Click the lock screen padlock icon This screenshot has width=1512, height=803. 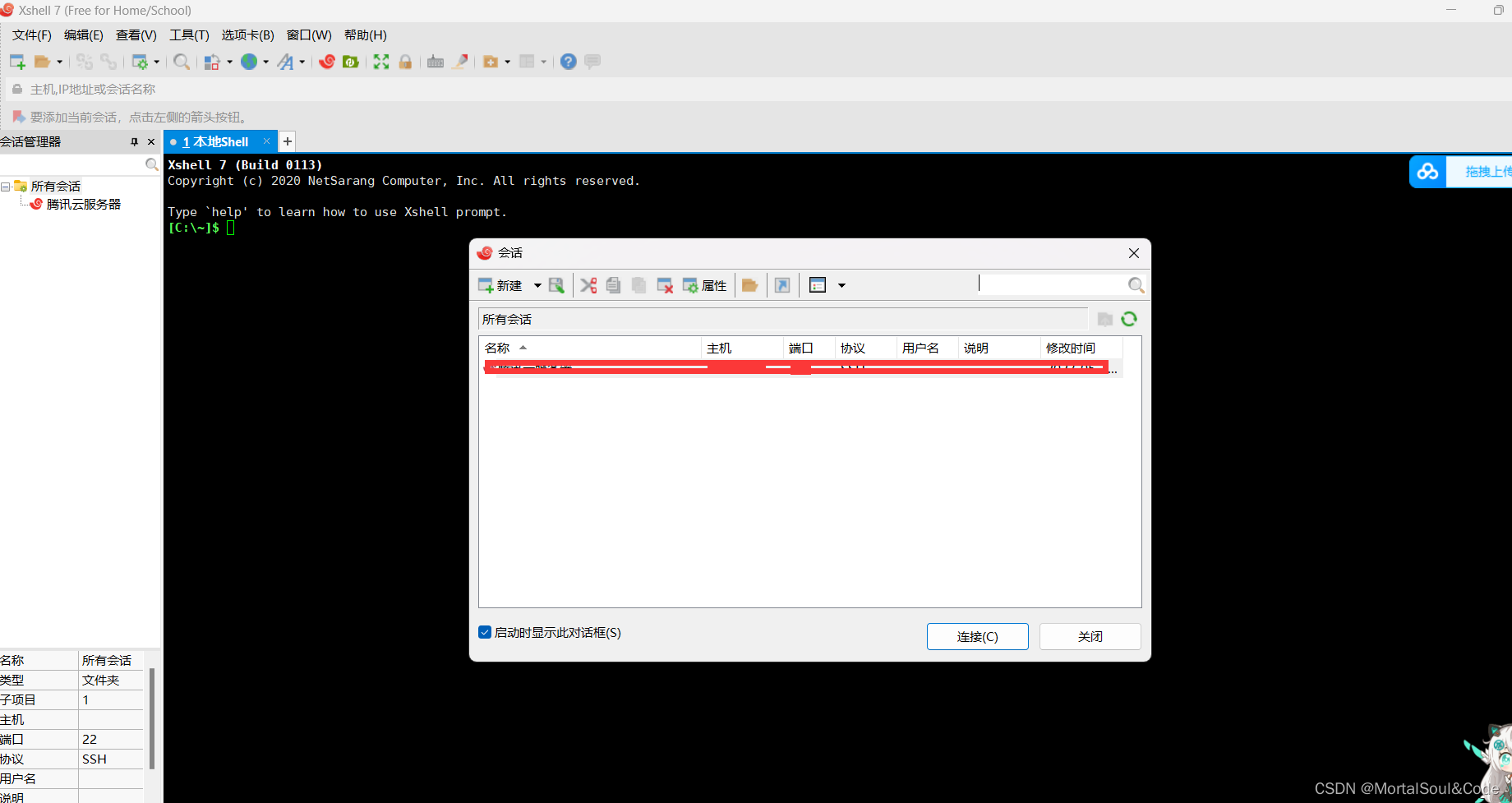point(405,62)
